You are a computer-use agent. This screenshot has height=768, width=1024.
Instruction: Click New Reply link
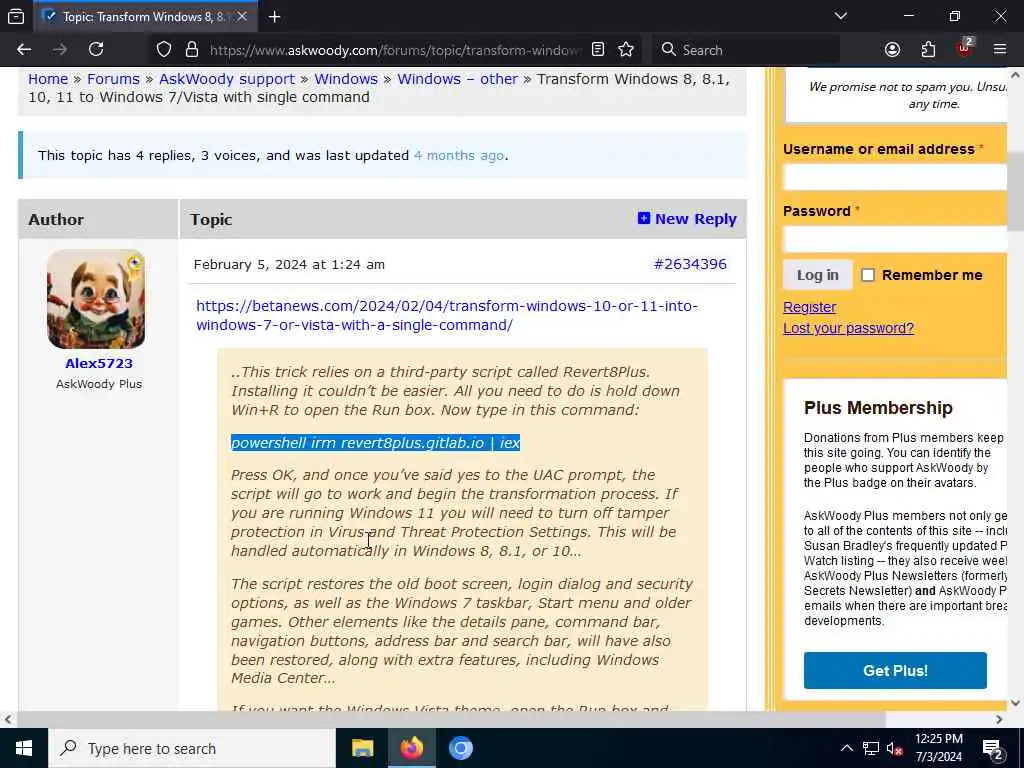pos(687,219)
